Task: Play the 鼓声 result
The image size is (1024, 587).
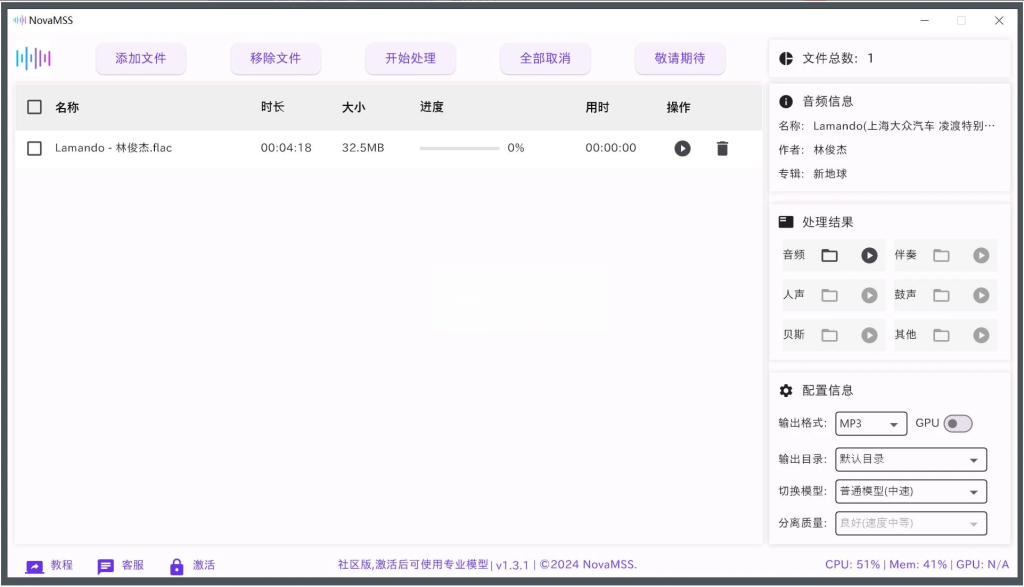Action: [981, 295]
